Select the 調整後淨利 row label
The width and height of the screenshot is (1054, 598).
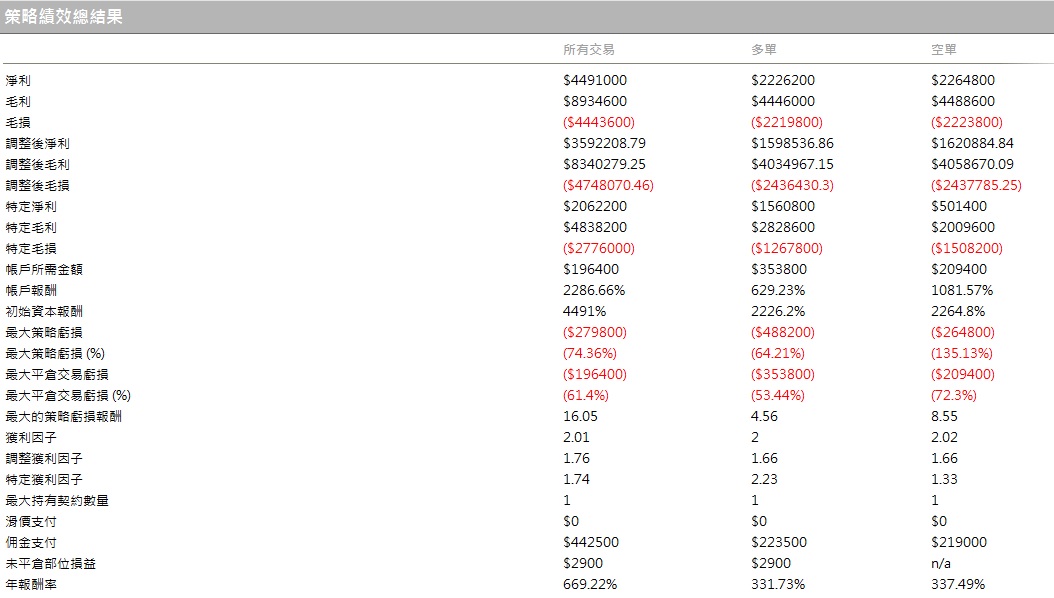point(38,144)
